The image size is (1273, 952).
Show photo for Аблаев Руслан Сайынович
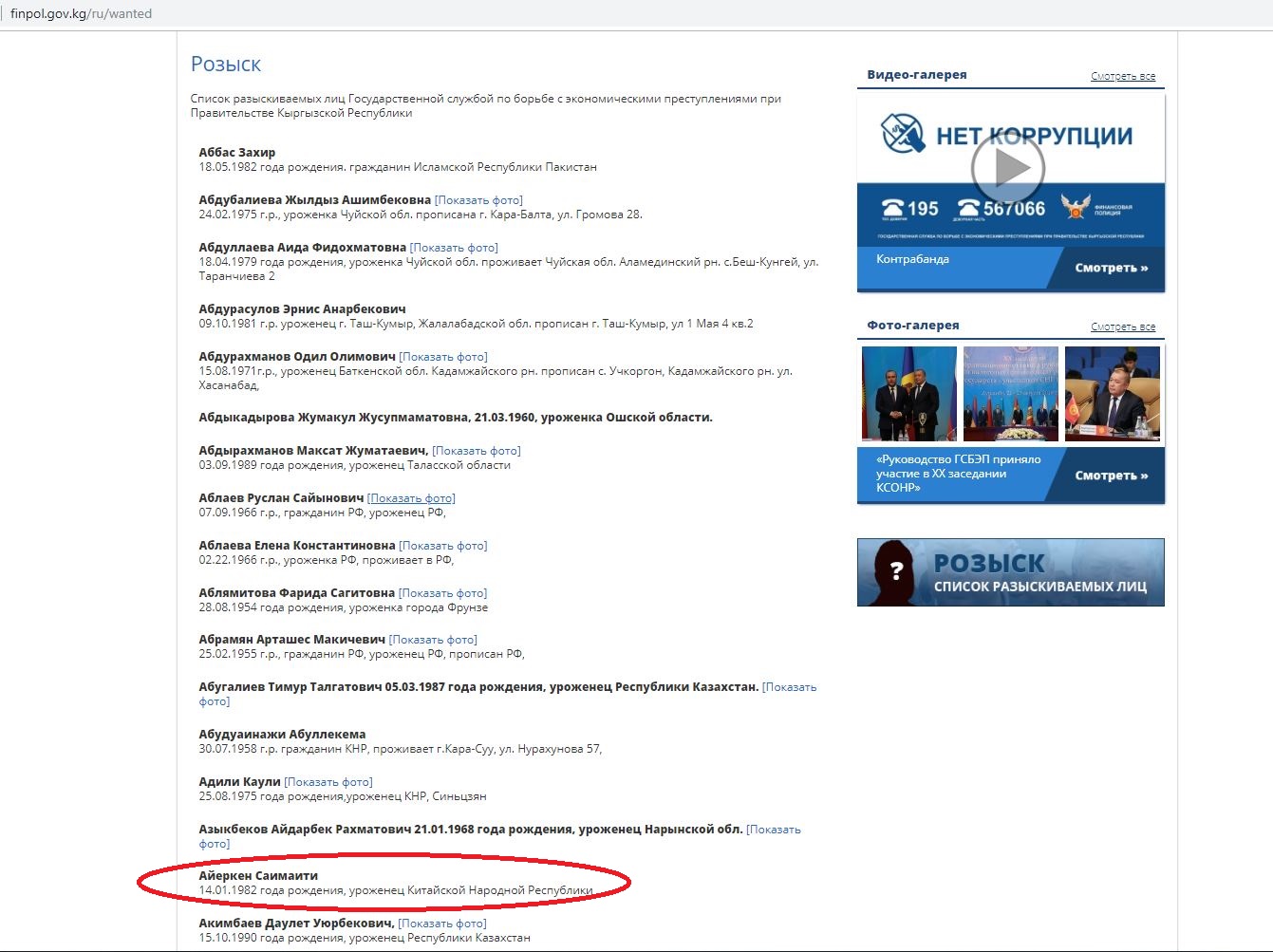click(x=411, y=498)
